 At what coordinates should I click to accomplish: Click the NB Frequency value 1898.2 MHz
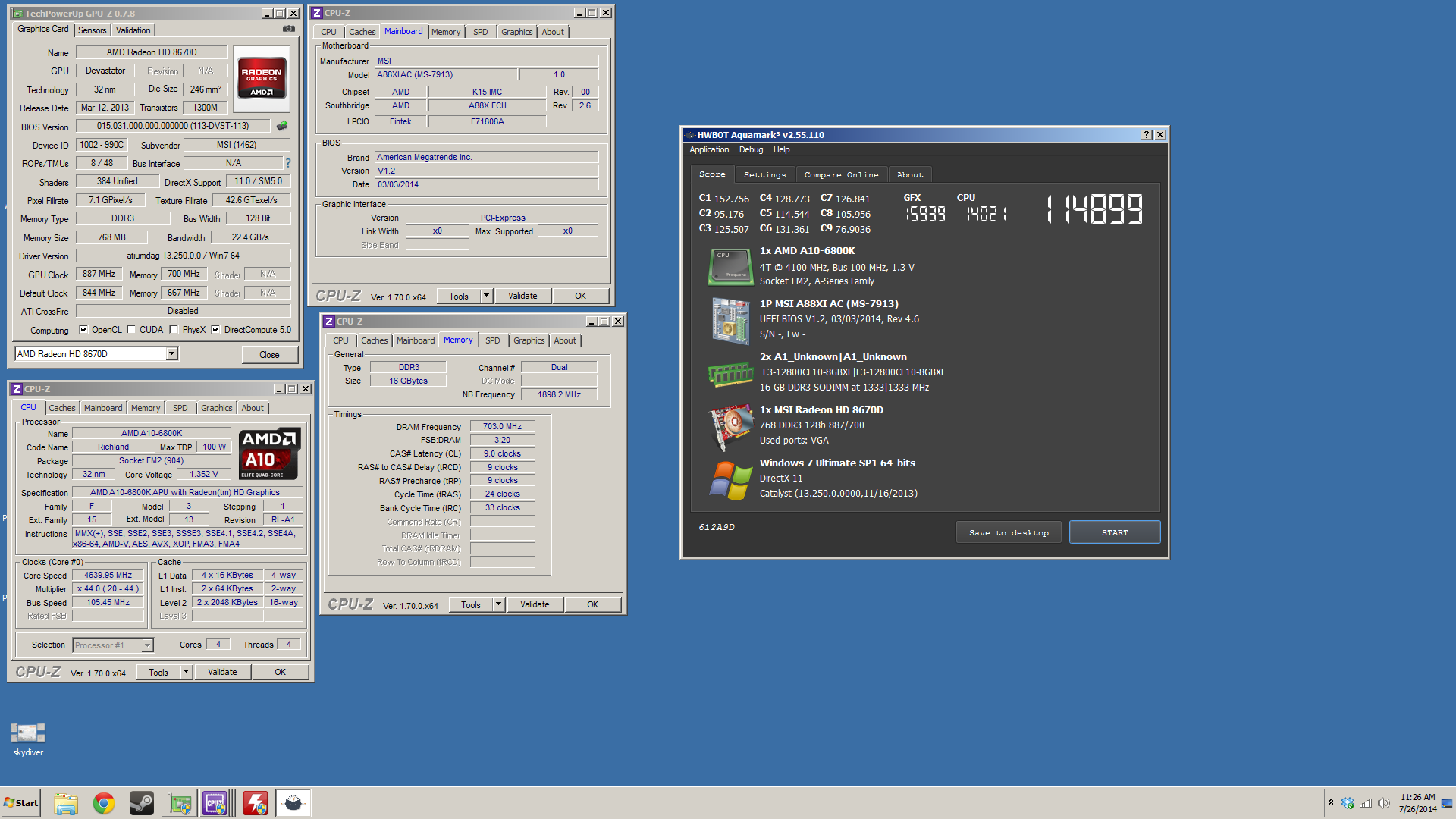pyautogui.click(x=559, y=394)
